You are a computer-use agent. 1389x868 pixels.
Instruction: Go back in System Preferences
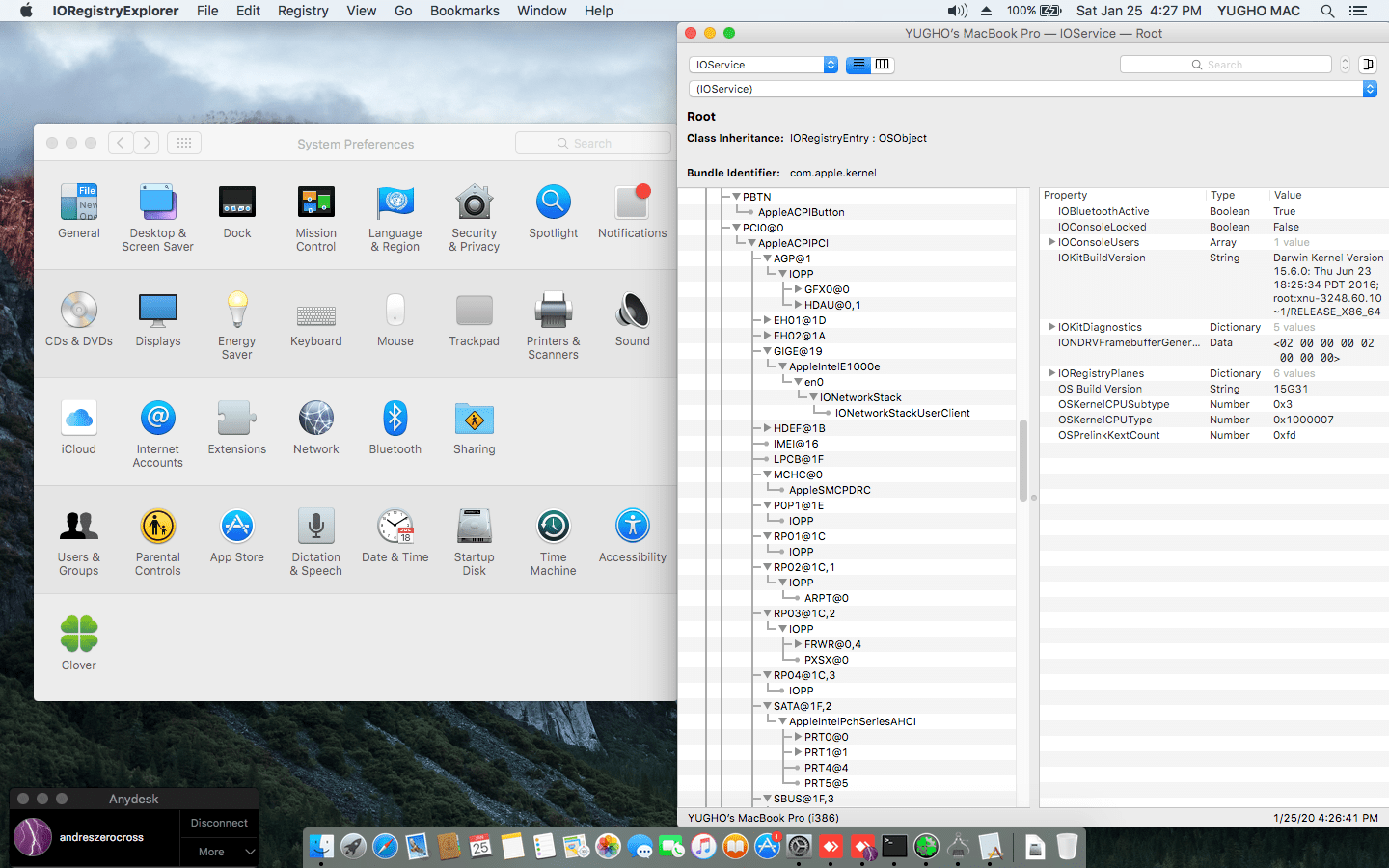[x=121, y=143]
